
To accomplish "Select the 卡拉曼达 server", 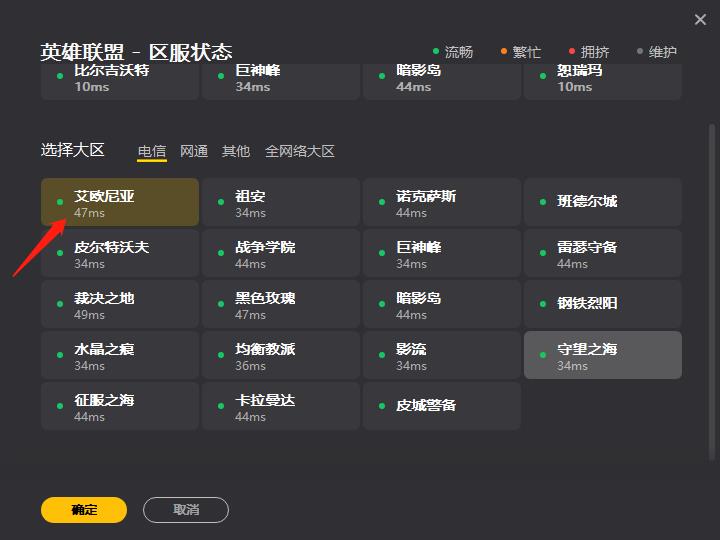I will (x=281, y=406).
